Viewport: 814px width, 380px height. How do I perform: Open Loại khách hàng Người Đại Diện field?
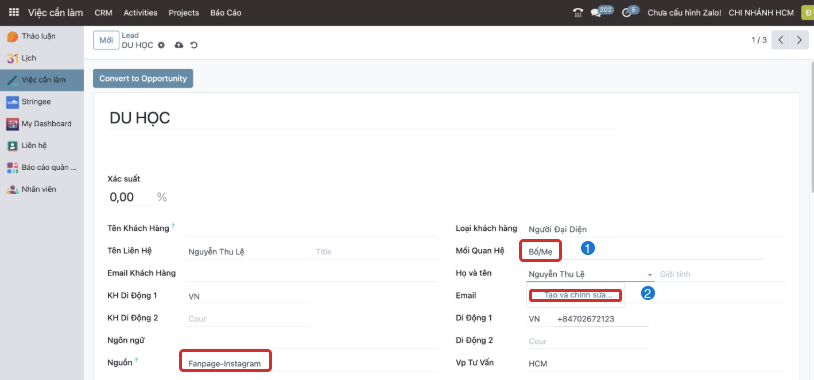tap(656, 229)
